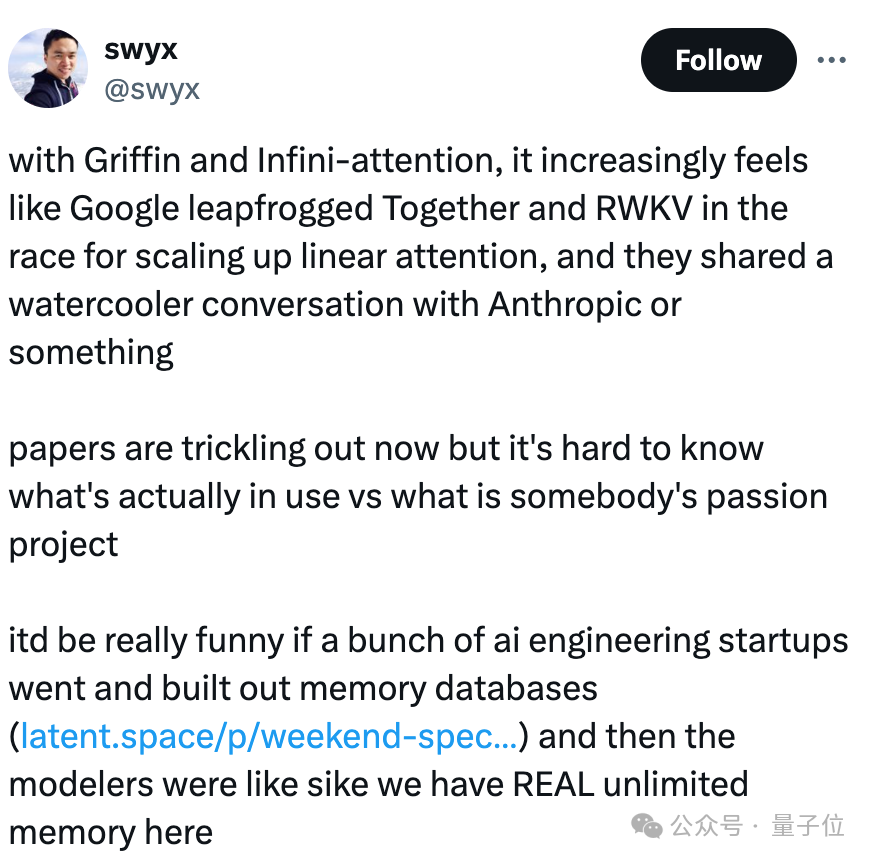
Task: Open the latent.space/p/weekend-spec link
Action: pyautogui.click(x=268, y=737)
